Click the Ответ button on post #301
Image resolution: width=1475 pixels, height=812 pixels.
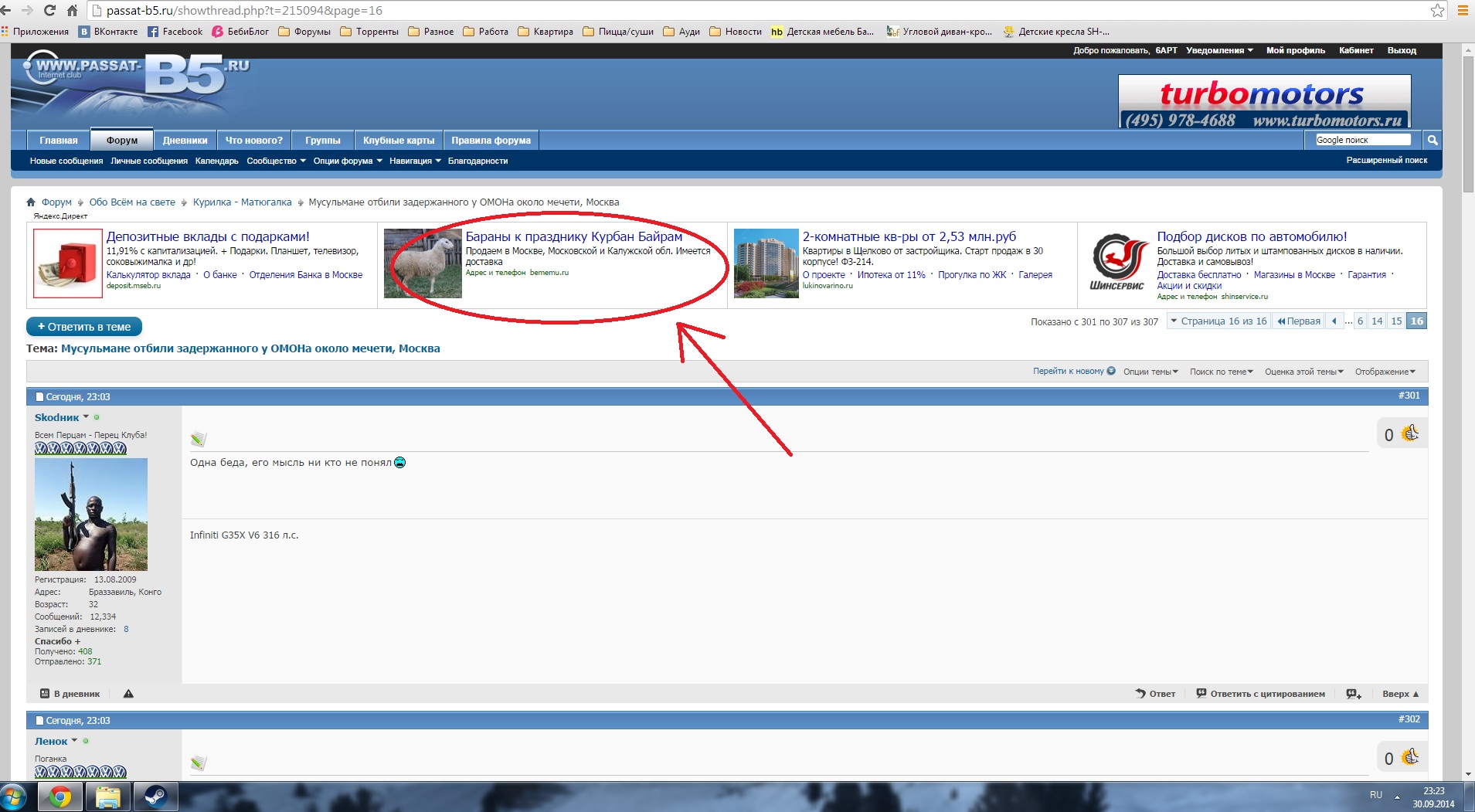tap(1155, 694)
